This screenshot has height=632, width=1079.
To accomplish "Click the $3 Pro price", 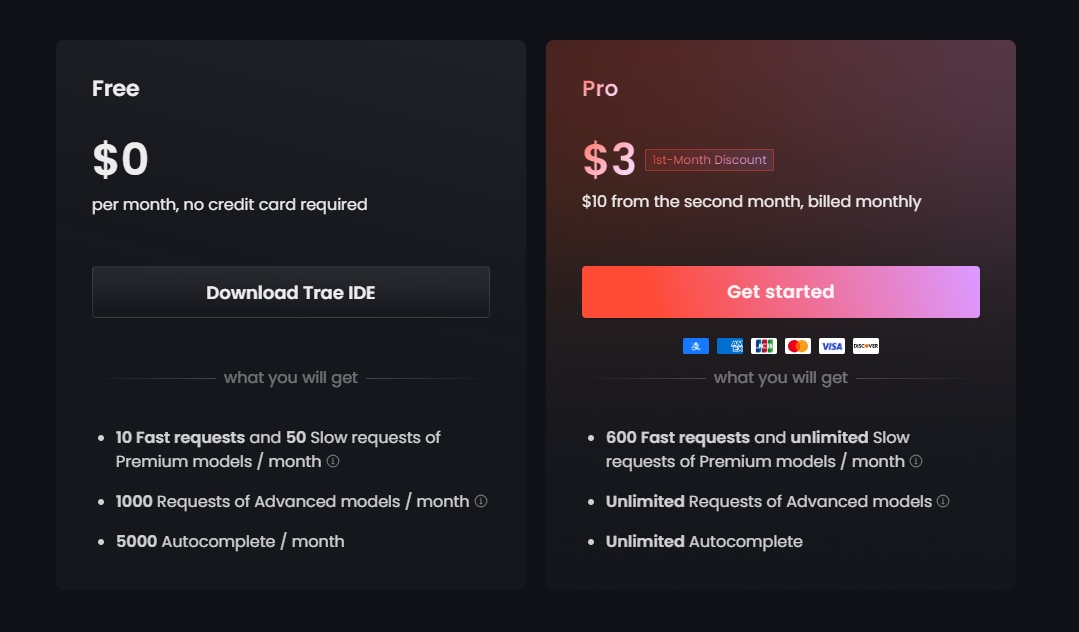I will click(x=609, y=159).
